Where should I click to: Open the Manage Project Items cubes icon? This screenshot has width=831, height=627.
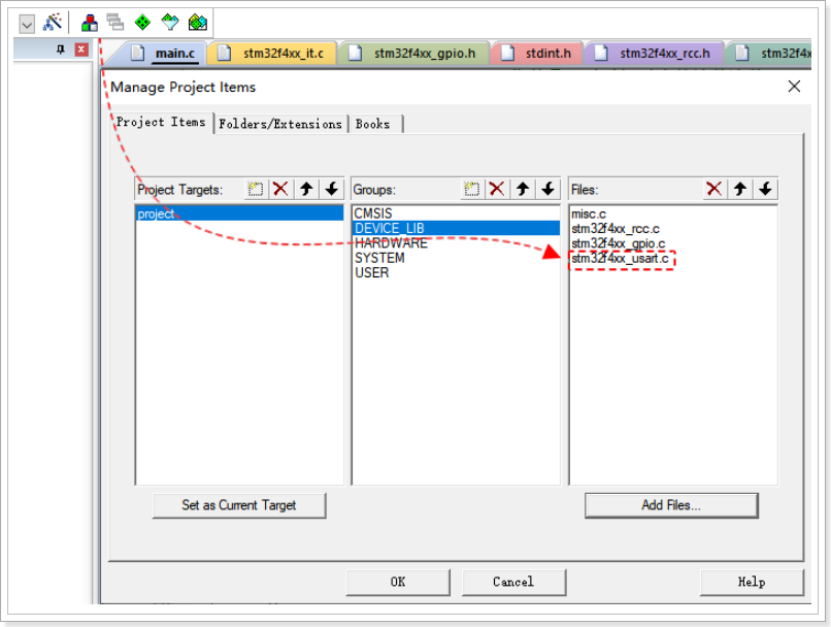click(x=89, y=22)
